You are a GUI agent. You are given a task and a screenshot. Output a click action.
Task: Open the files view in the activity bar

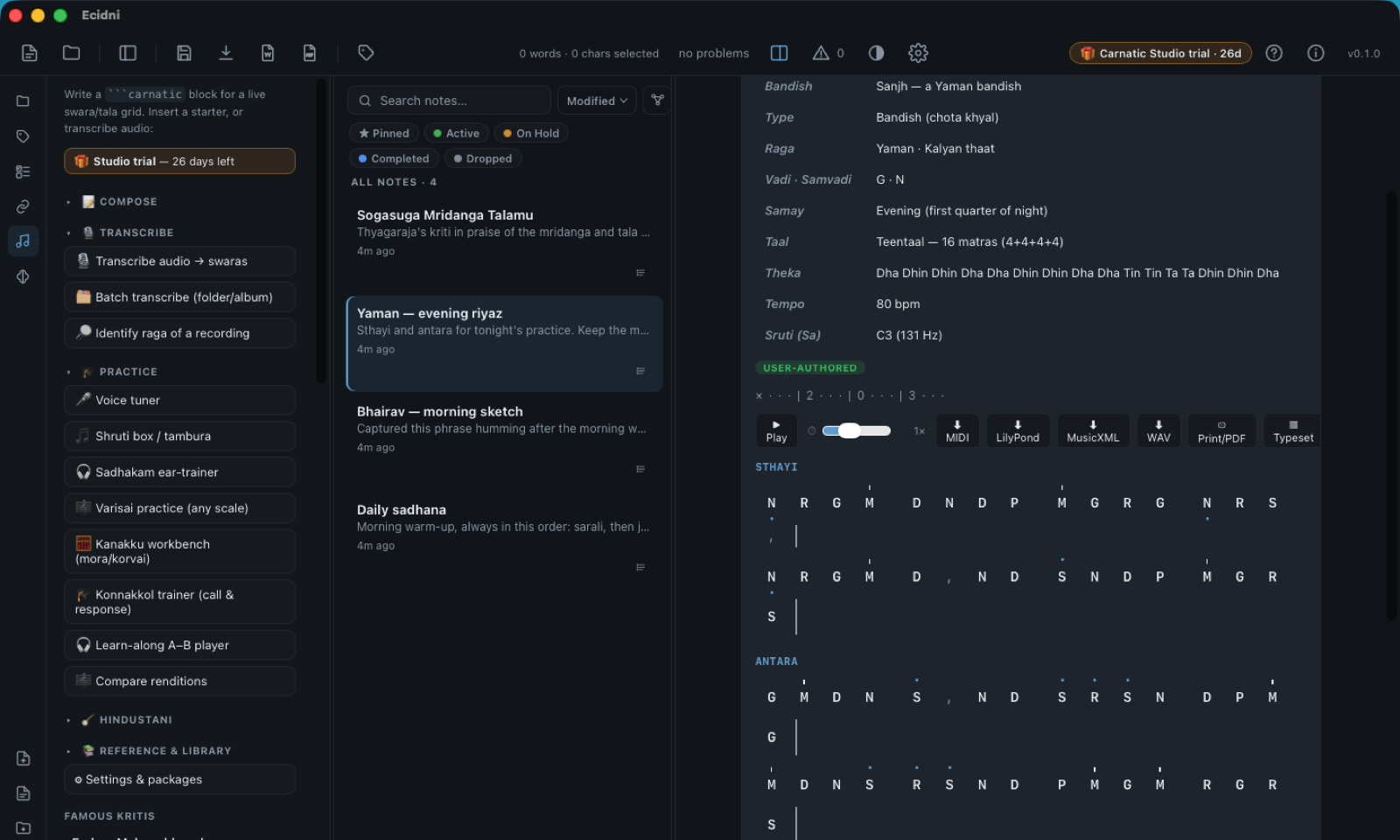click(x=23, y=101)
